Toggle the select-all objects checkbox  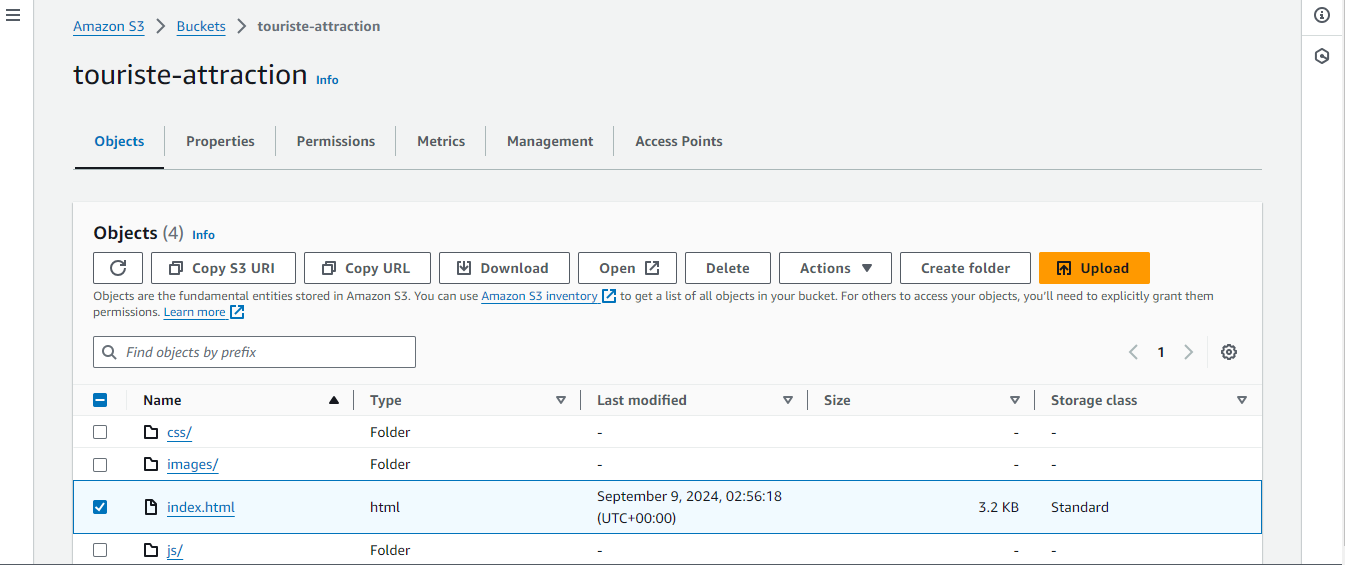[x=100, y=400]
